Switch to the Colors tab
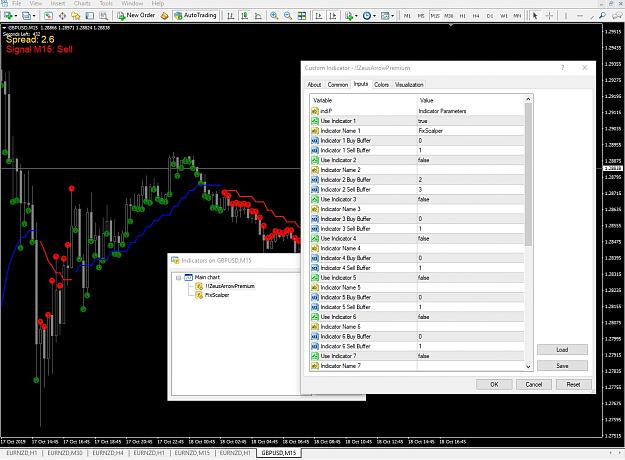 [381, 85]
